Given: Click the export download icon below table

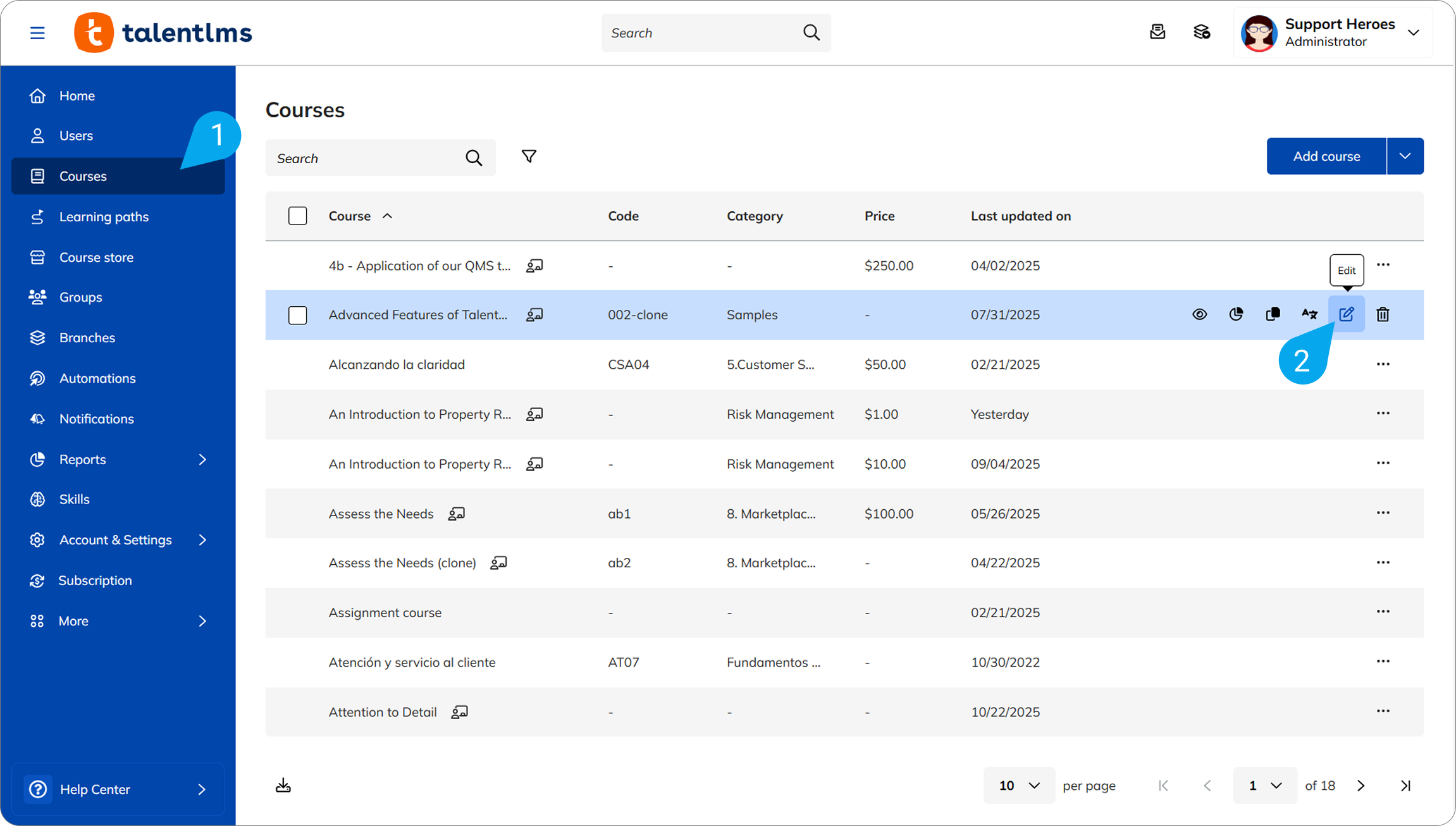Looking at the screenshot, I should tap(283, 786).
